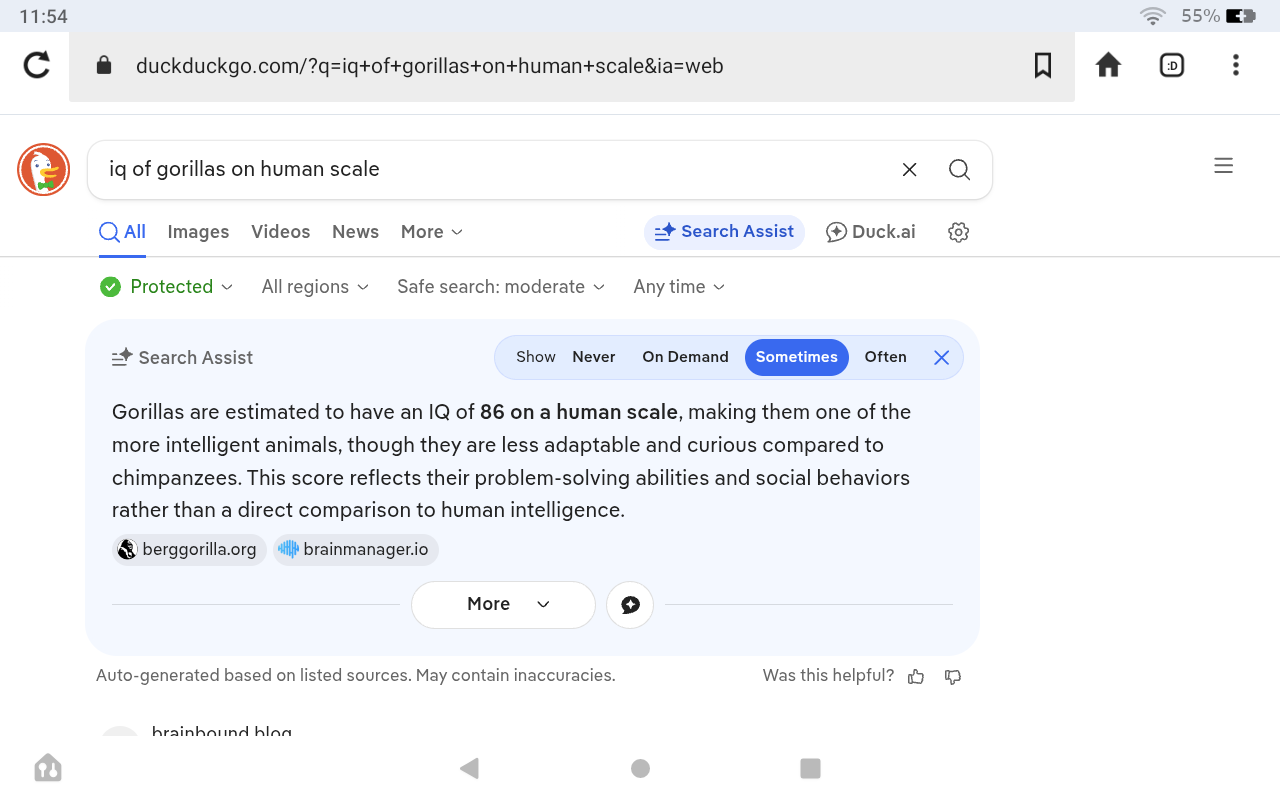Open the All regions dropdown
The height and width of the screenshot is (800, 1280).
click(315, 287)
